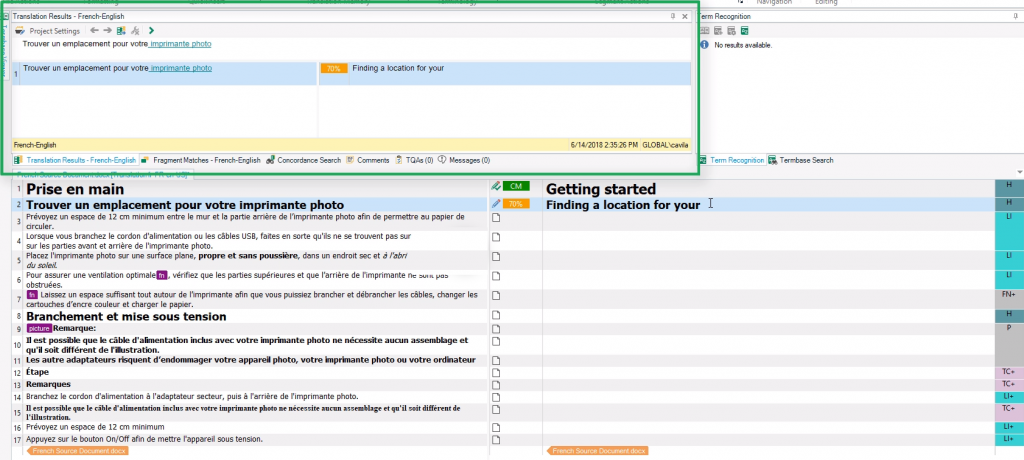The width and height of the screenshot is (1024, 460).
Task: Select match row with Finding a location for your
Action: tap(351, 73)
